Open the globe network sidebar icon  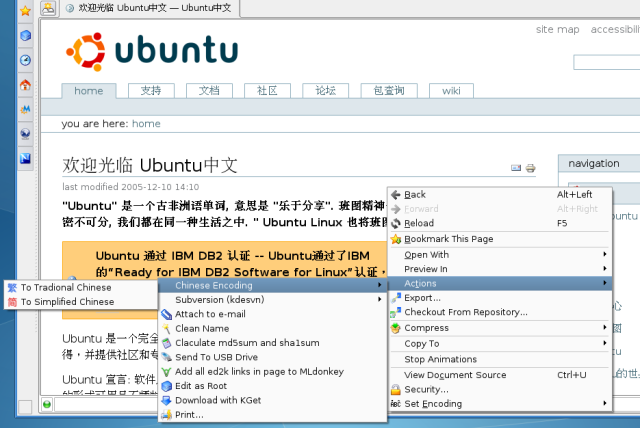click(x=25, y=133)
